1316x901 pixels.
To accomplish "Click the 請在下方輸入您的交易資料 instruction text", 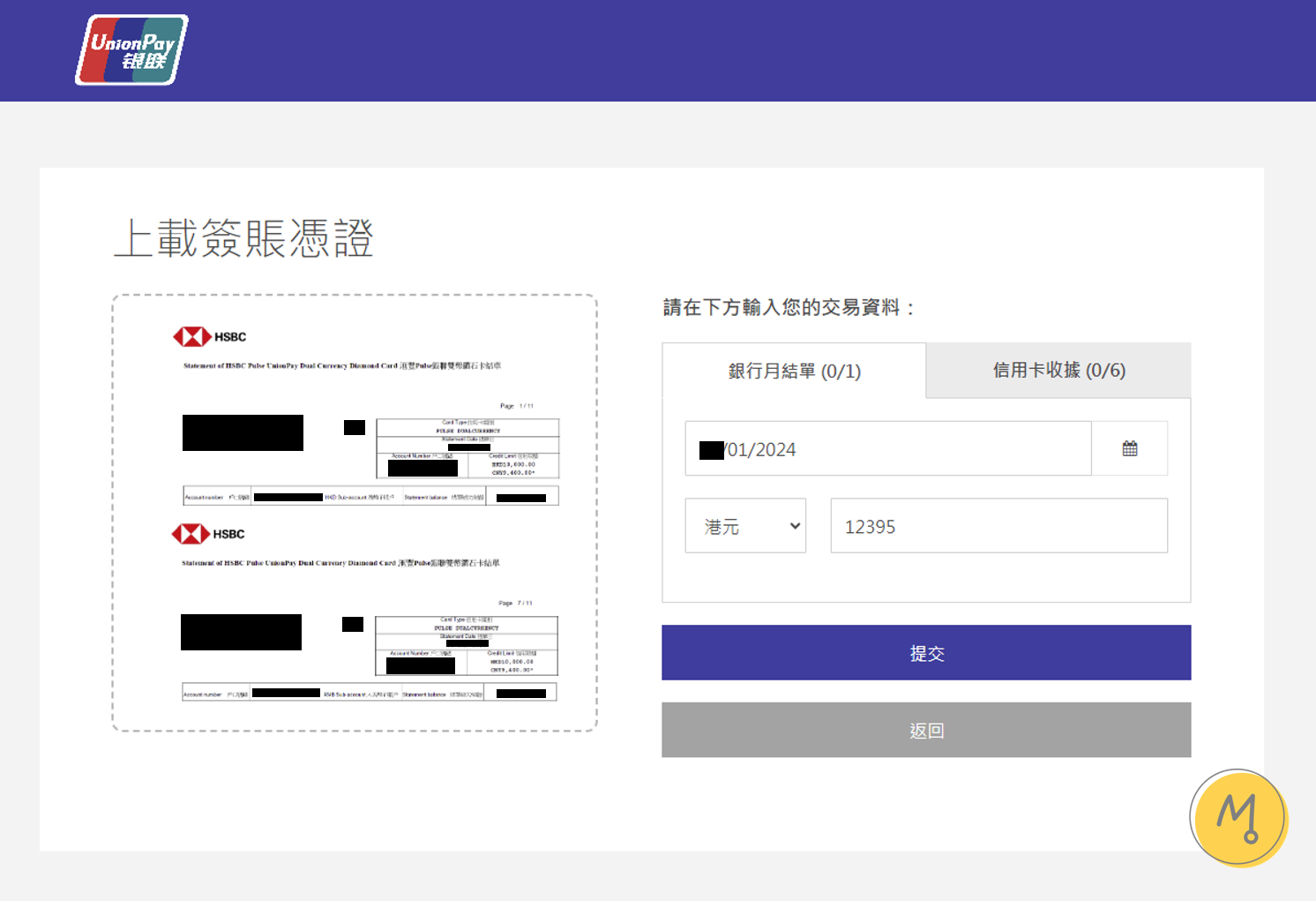I will point(789,307).
